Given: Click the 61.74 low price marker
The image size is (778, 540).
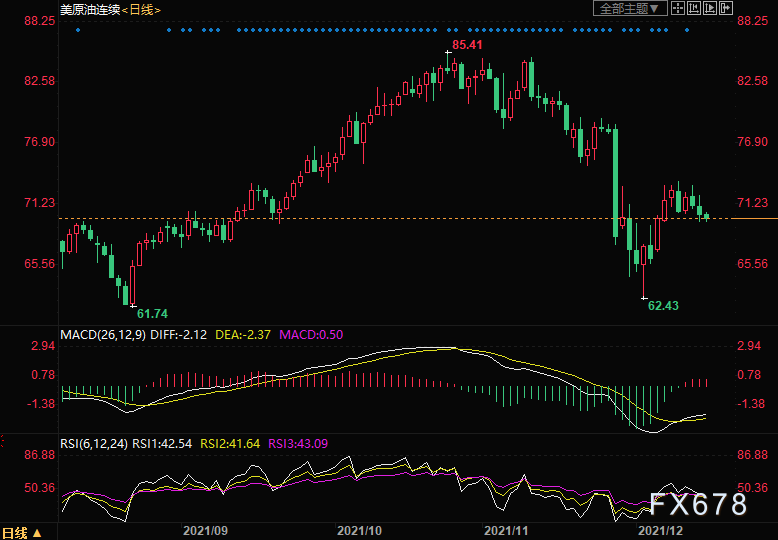Looking at the screenshot, I should 152,314.
